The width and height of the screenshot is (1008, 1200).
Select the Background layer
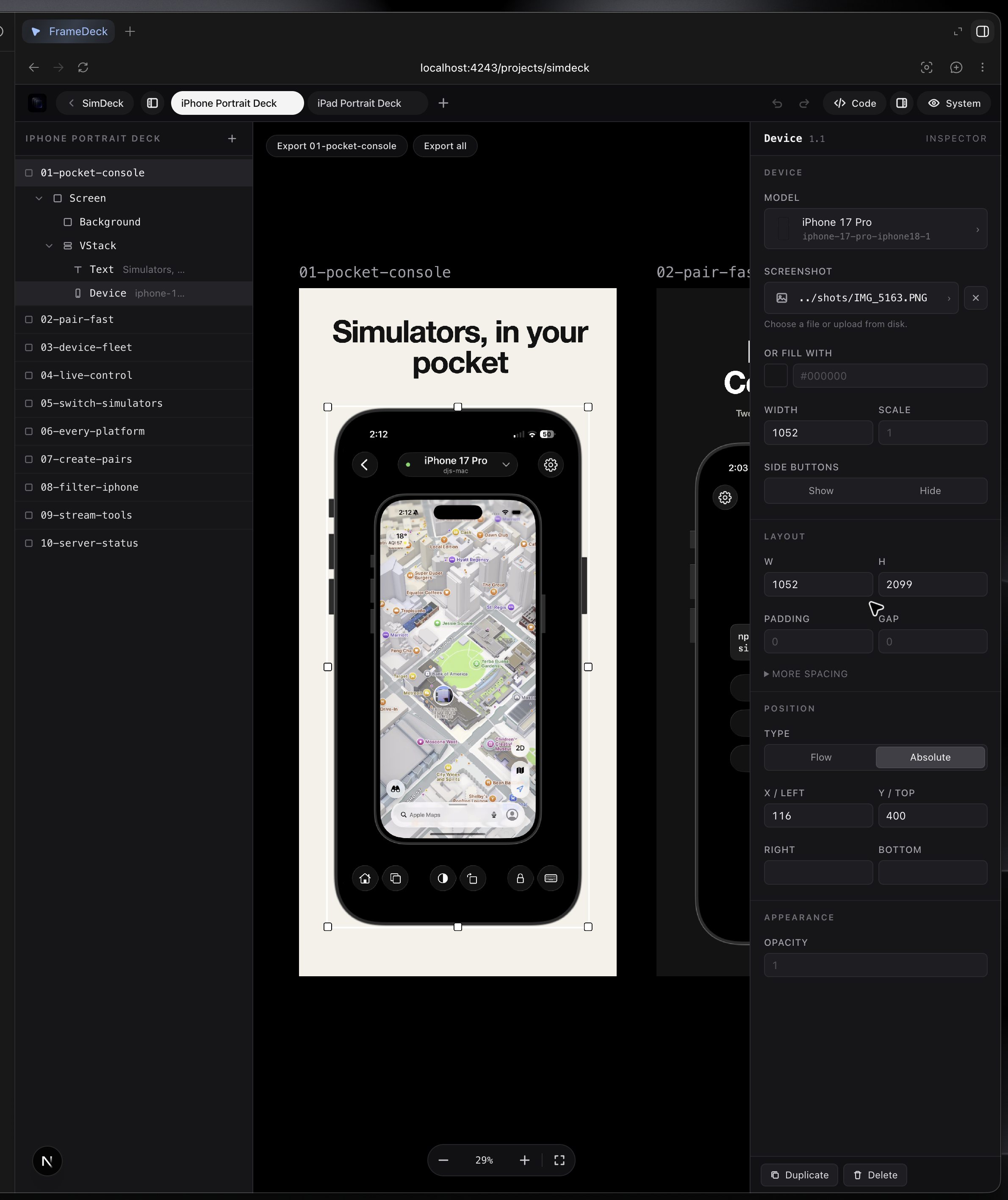click(134, 222)
